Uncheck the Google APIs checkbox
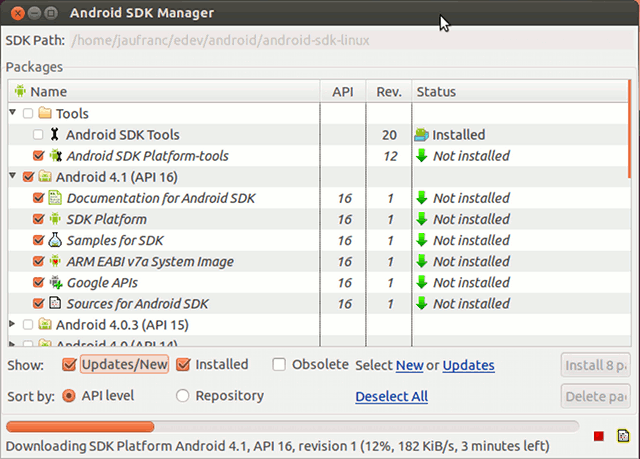The height and width of the screenshot is (459, 640). (x=38, y=282)
